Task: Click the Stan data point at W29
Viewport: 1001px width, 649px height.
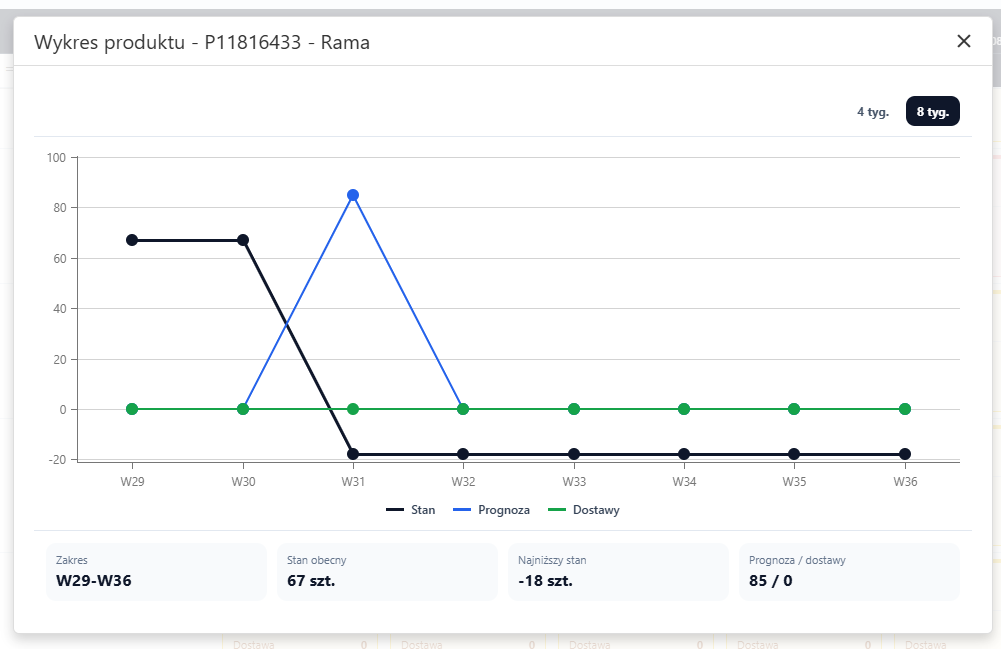Action: (x=132, y=240)
